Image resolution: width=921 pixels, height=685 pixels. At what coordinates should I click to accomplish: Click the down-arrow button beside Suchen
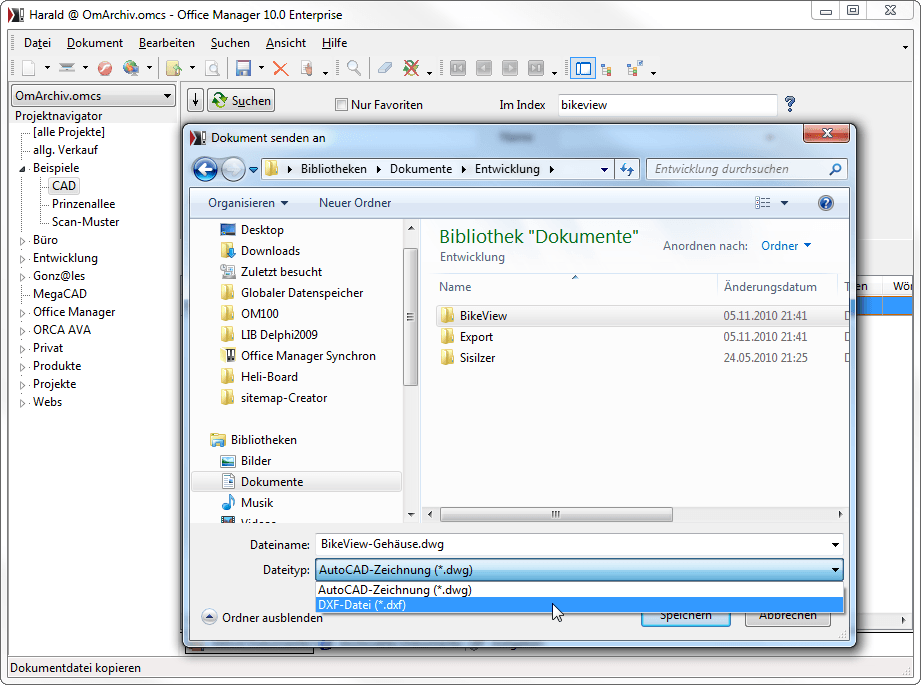coord(196,100)
